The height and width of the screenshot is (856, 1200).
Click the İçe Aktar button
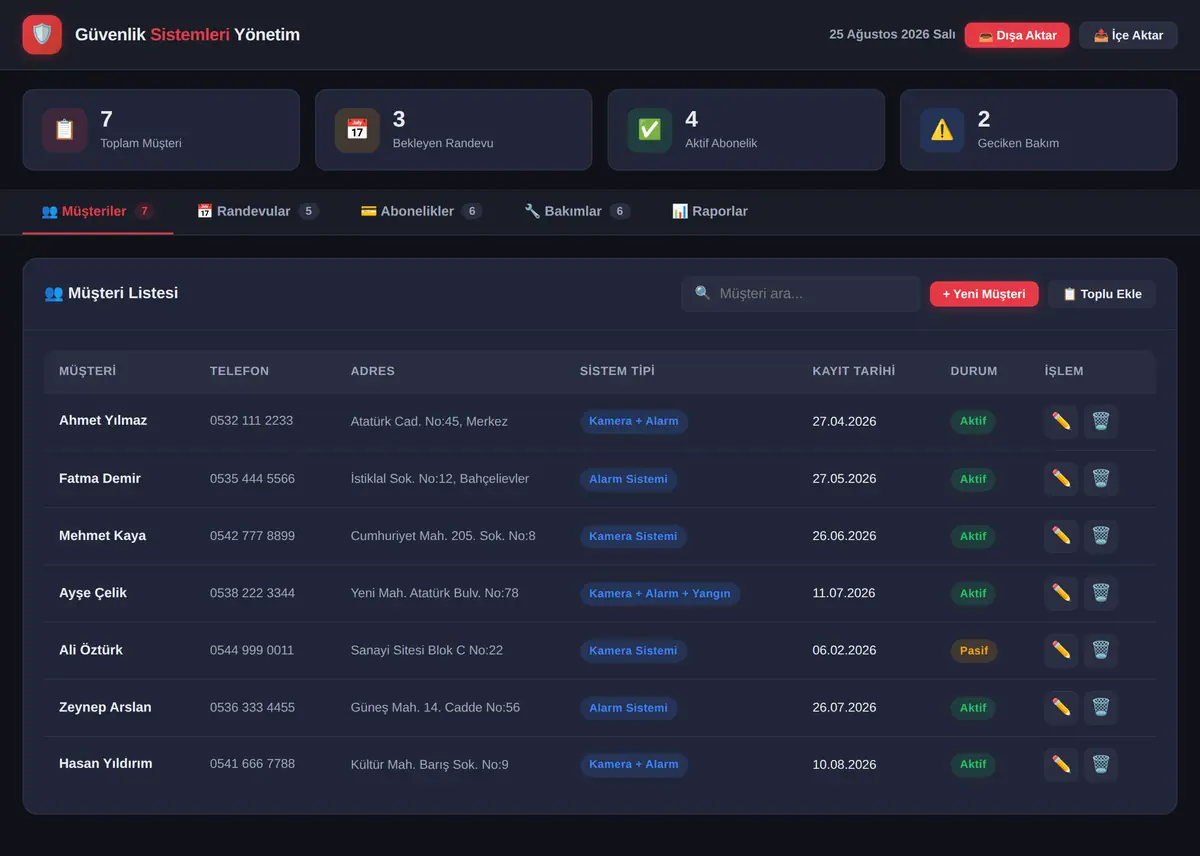click(1128, 35)
